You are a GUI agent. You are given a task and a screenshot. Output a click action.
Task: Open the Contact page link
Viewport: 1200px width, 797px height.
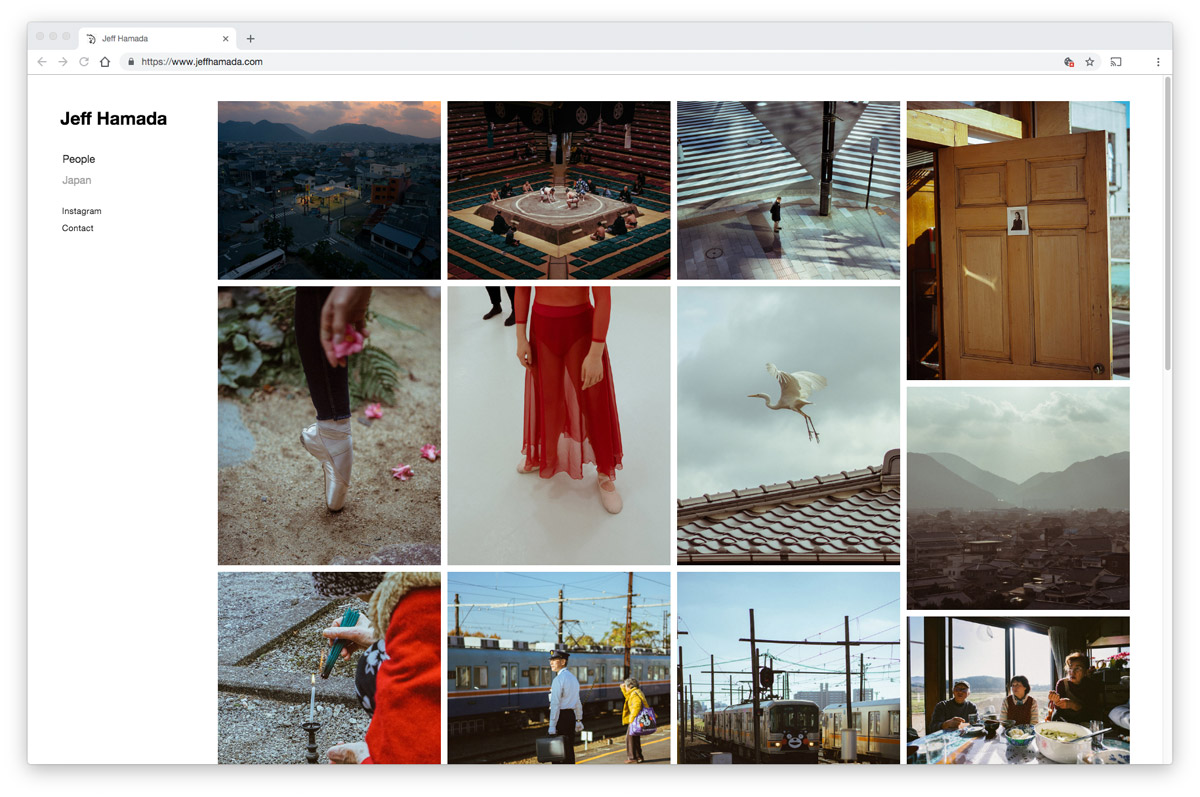[78, 228]
